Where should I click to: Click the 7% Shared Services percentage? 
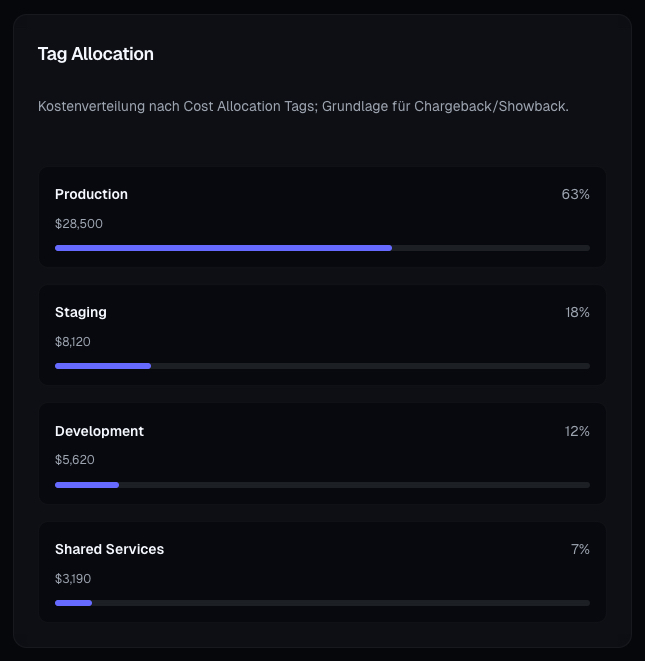pos(580,549)
